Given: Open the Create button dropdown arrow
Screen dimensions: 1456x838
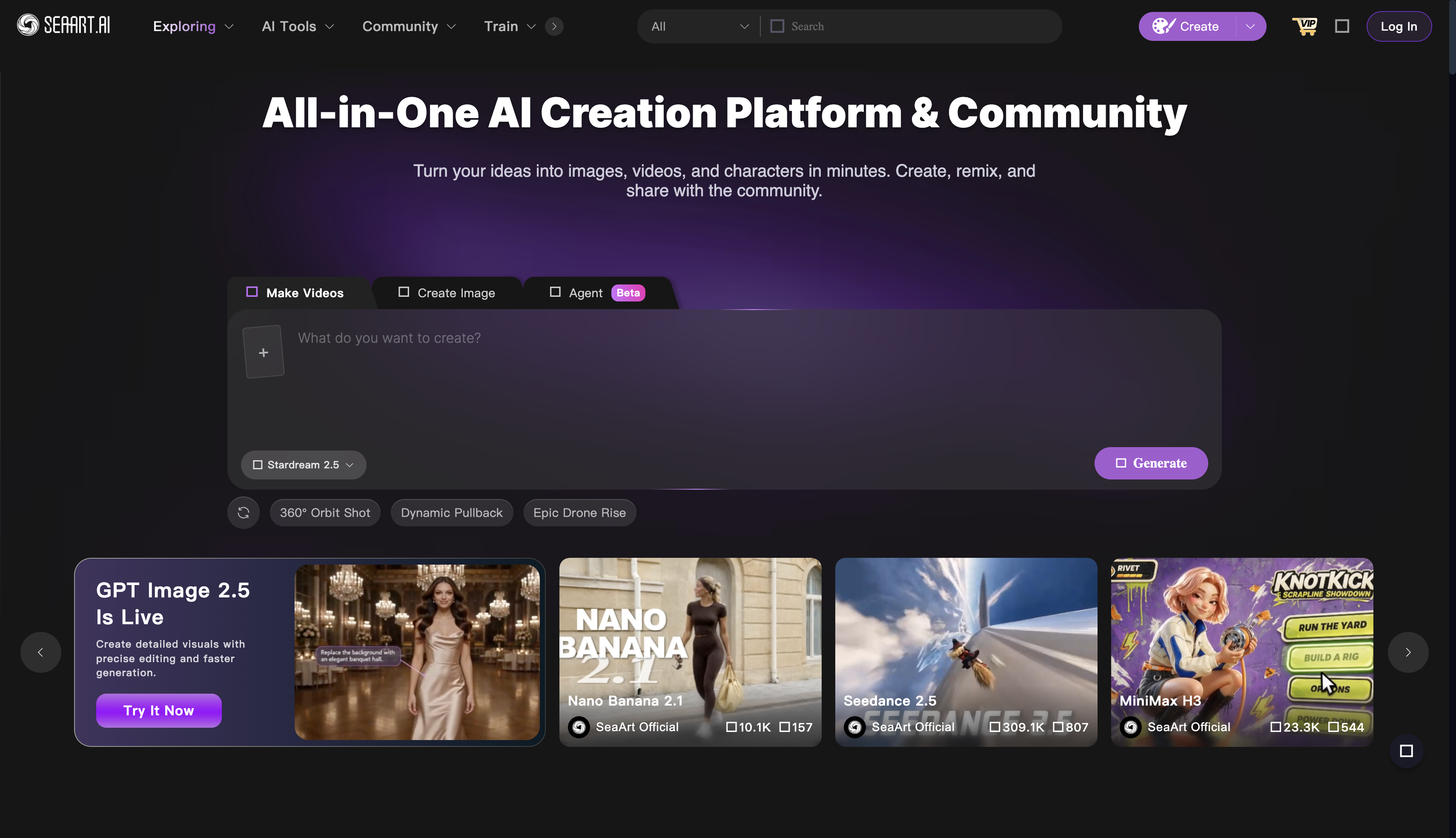Looking at the screenshot, I should click(x=1250, y=26).
